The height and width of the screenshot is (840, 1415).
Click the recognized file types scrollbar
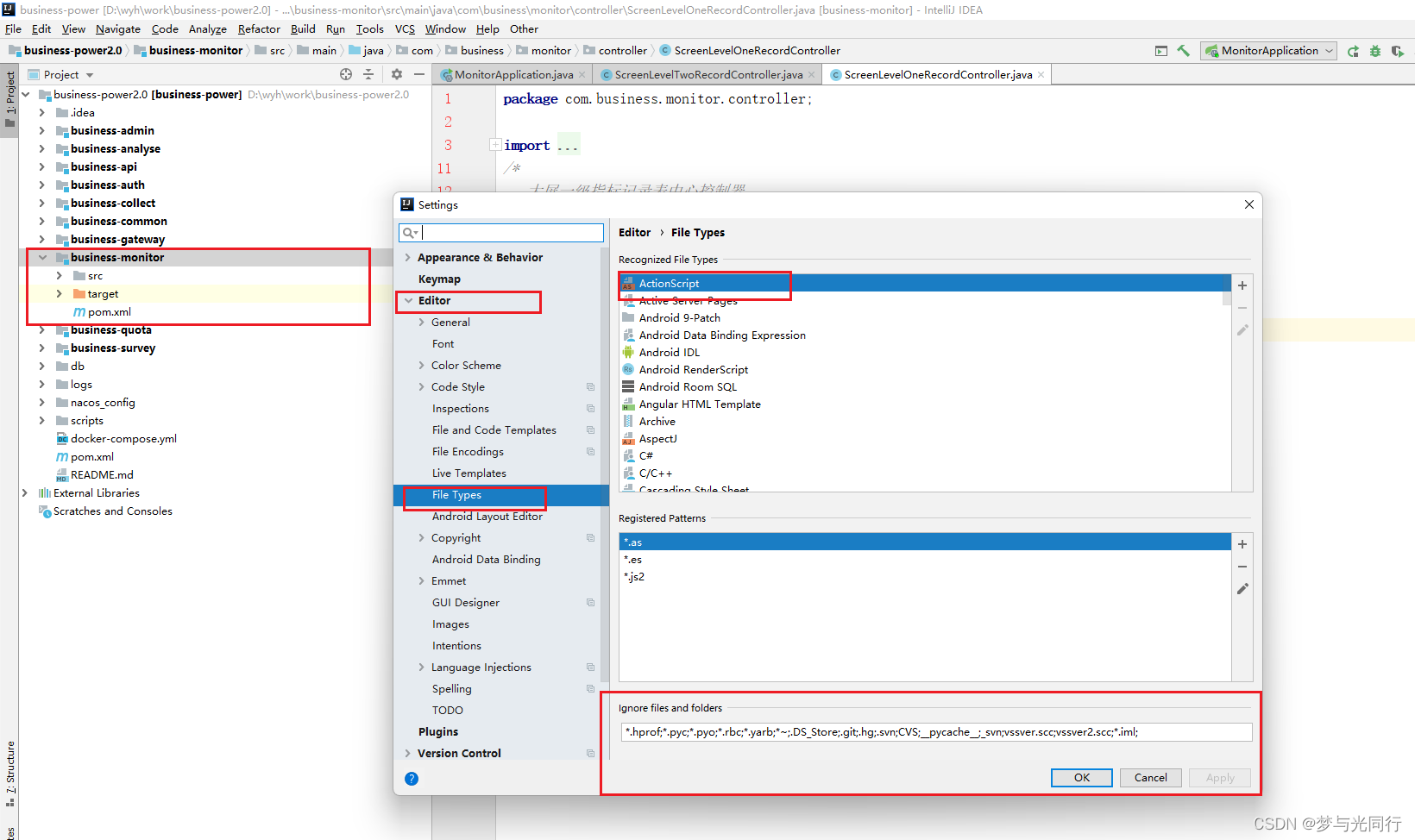[x=1227, y=298]
